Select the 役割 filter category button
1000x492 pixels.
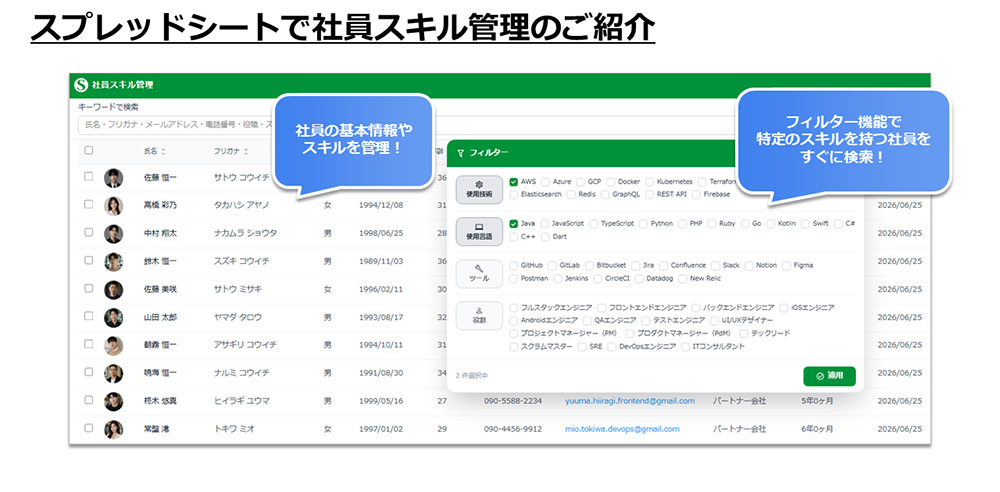(479, 316)
